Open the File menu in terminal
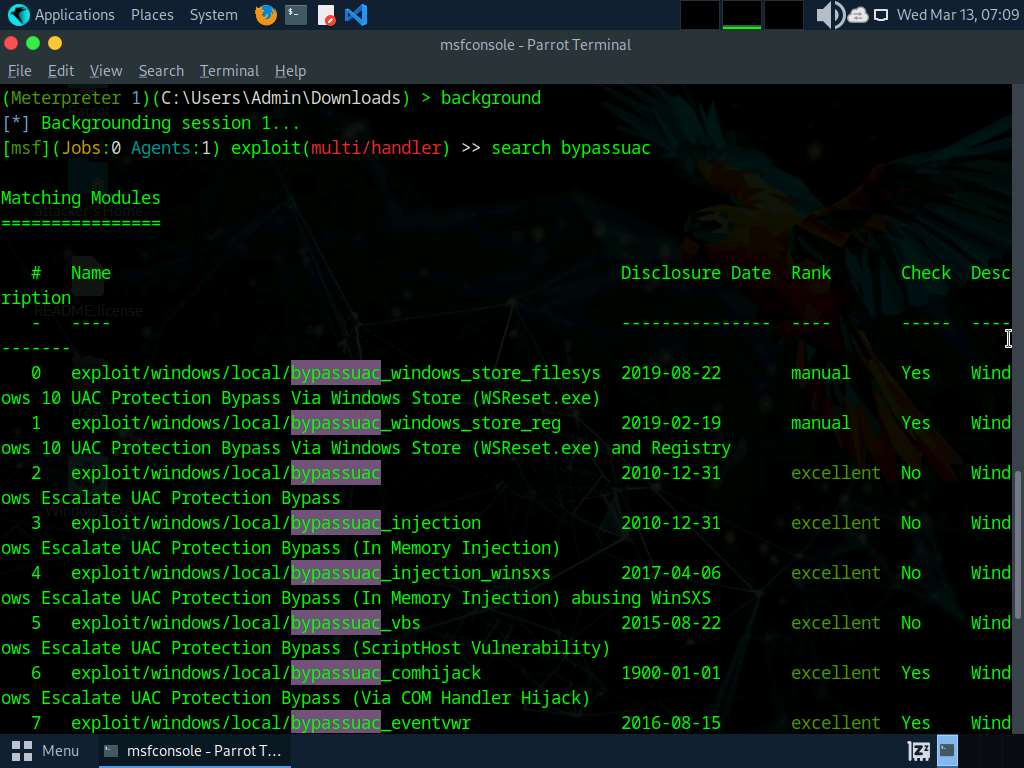1024x768 pixels. [x=19, y=71]
